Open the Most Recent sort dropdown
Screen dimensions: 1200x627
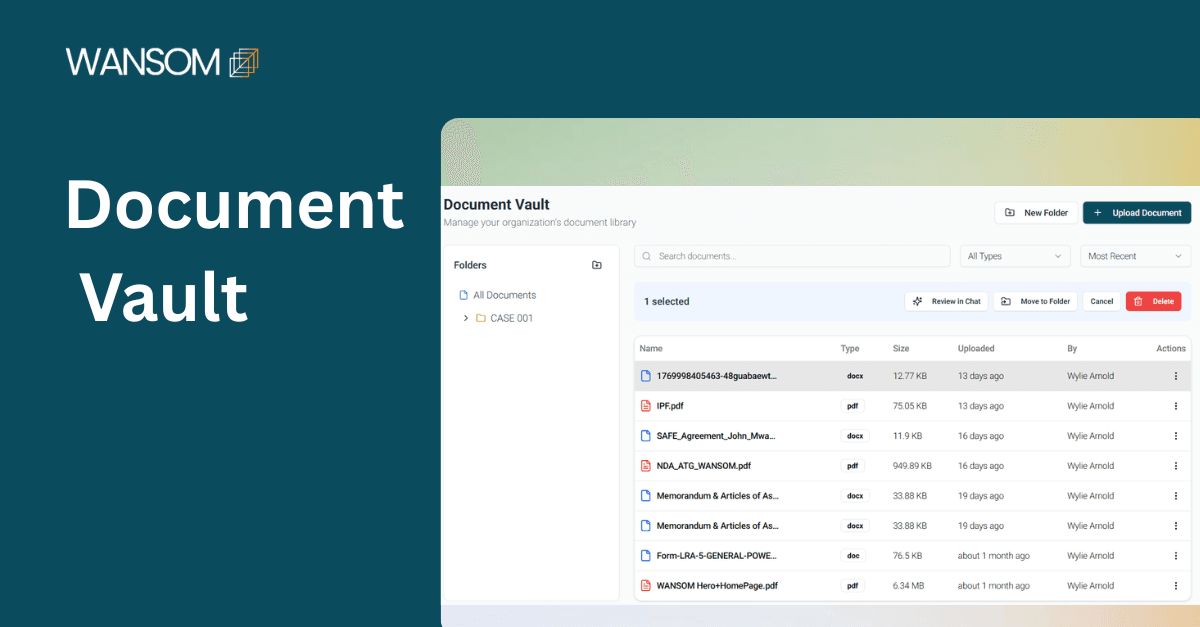(x=1135, y=256)
